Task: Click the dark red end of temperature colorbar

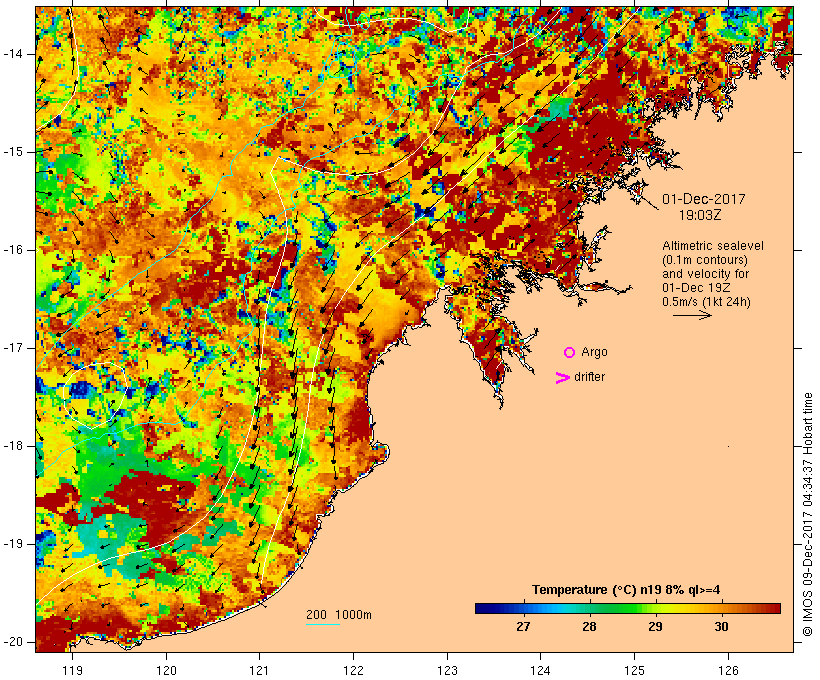Action: 776,608
